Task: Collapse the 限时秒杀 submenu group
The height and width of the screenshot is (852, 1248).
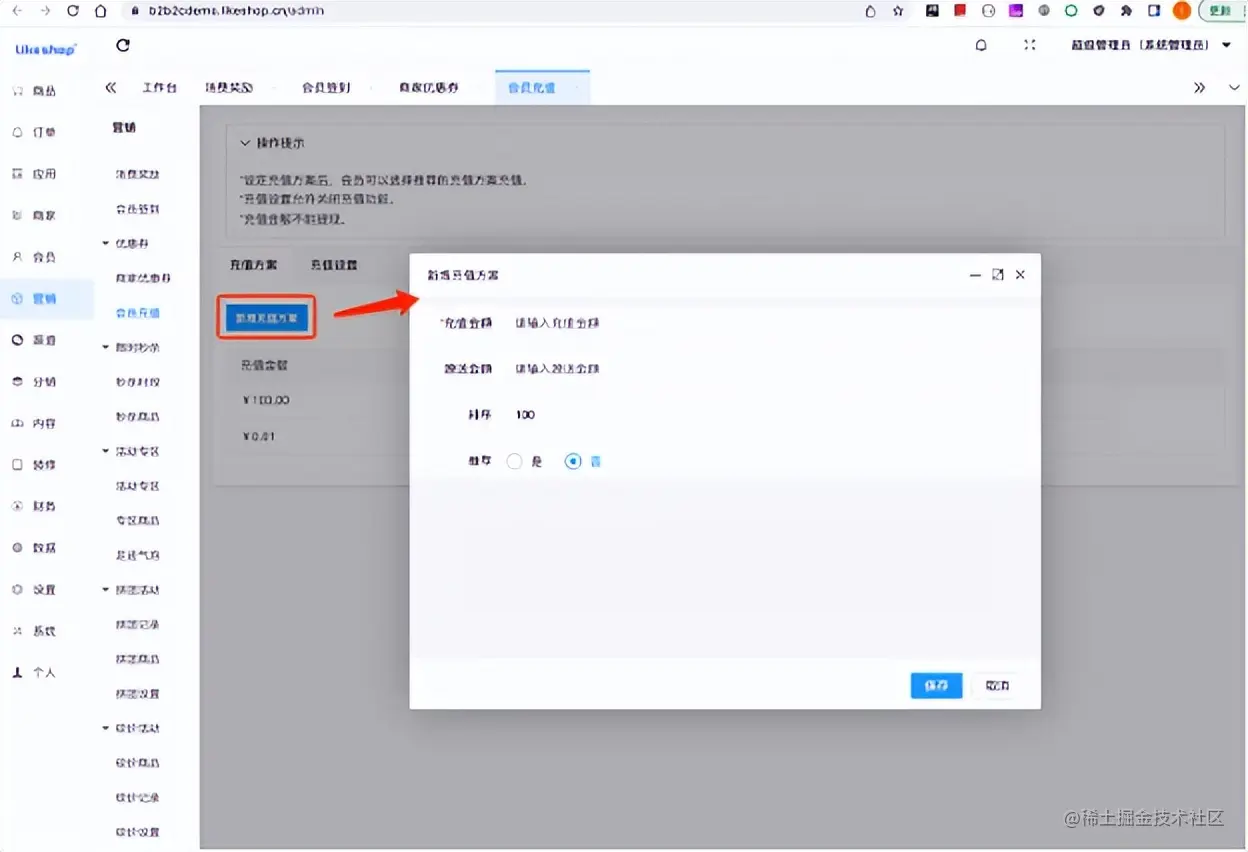Action: click(107, 347)
